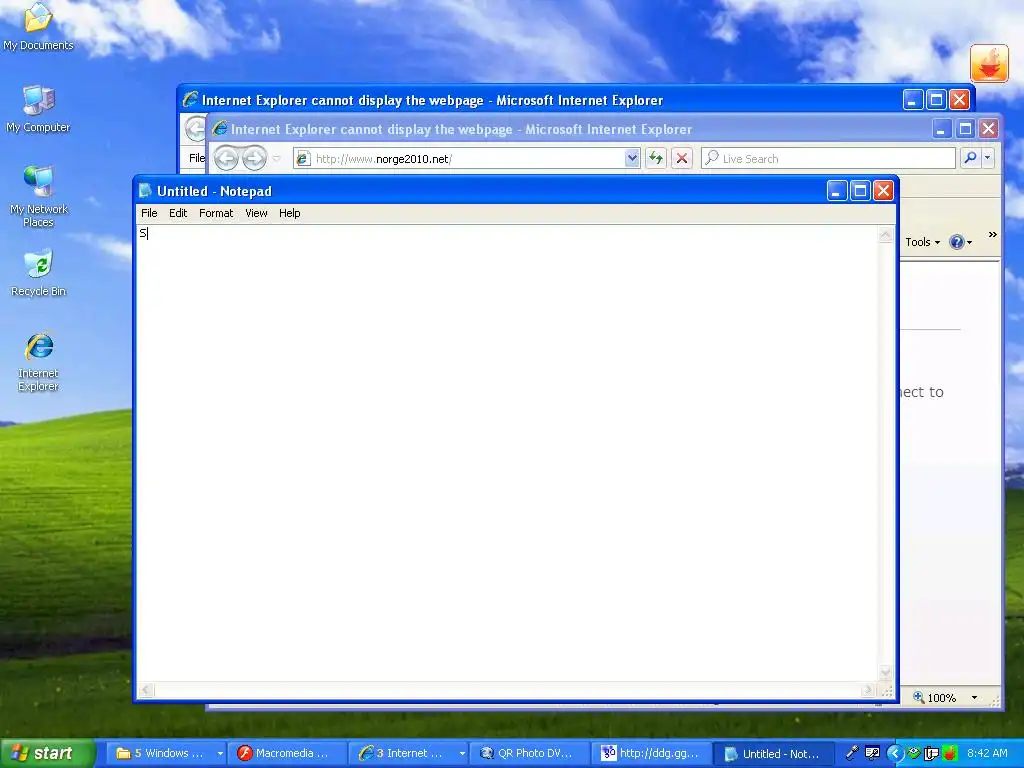Click the Untitled - Notepad taskbar button
The image size is (1024, 768).
(x=773, y=753)
